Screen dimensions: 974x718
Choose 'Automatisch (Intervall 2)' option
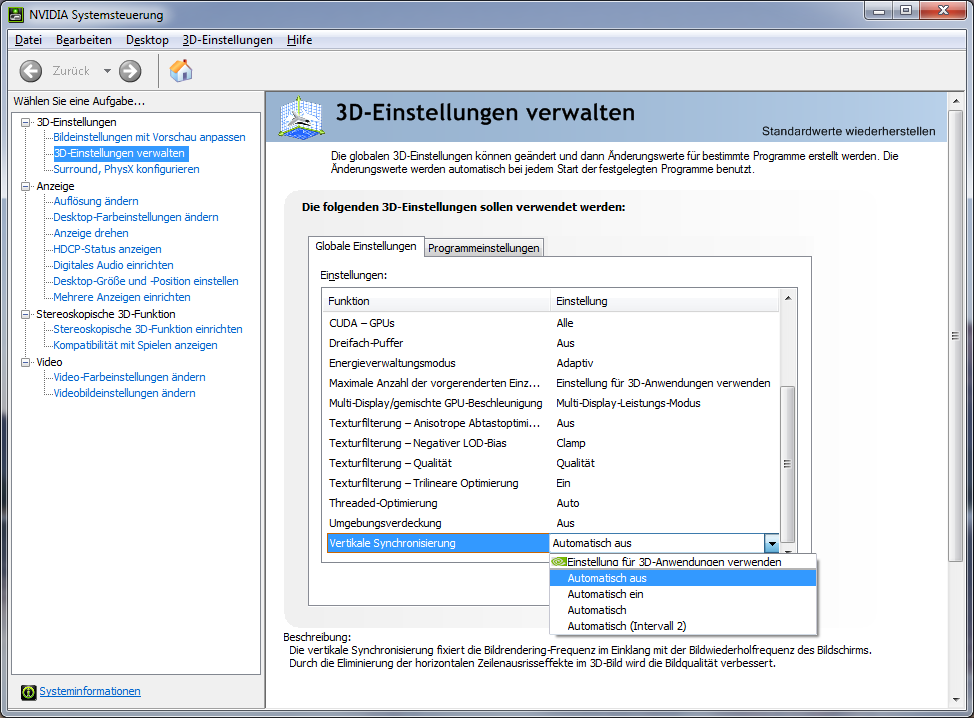[626, 626]
